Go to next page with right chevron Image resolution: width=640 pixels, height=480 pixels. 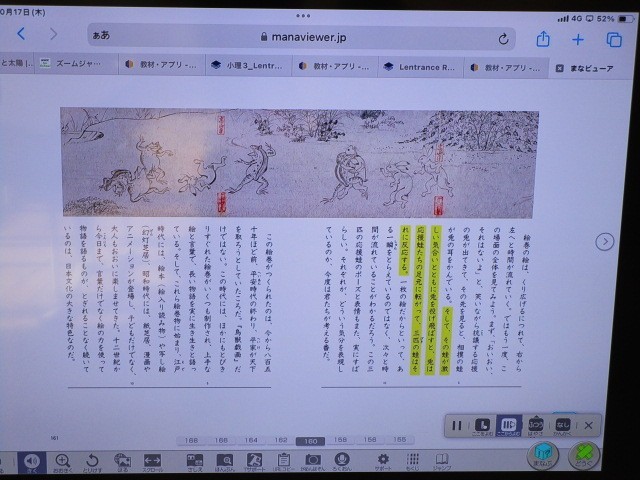click(604, 241)
